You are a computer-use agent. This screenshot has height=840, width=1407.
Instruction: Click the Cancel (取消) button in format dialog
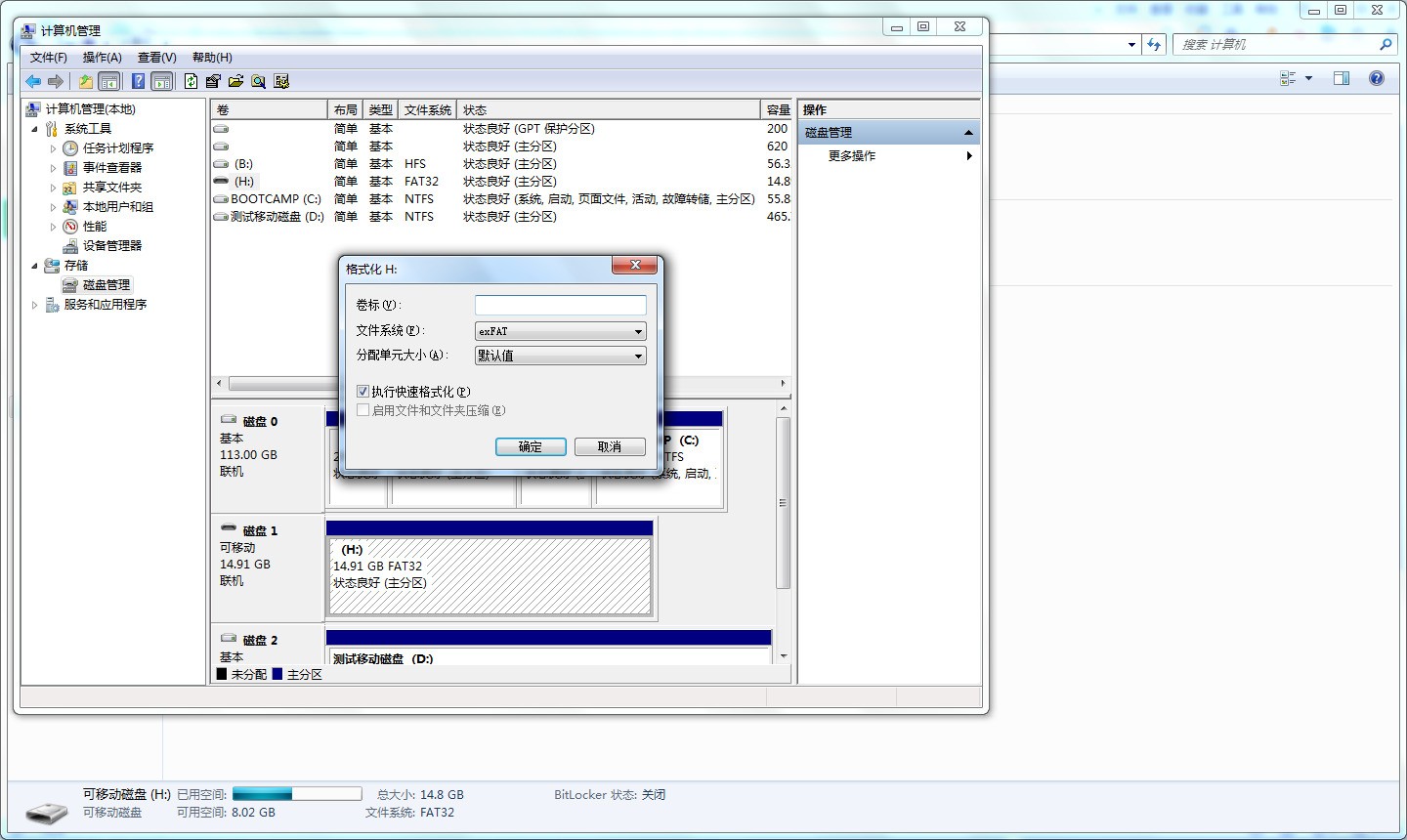(610, 446)
